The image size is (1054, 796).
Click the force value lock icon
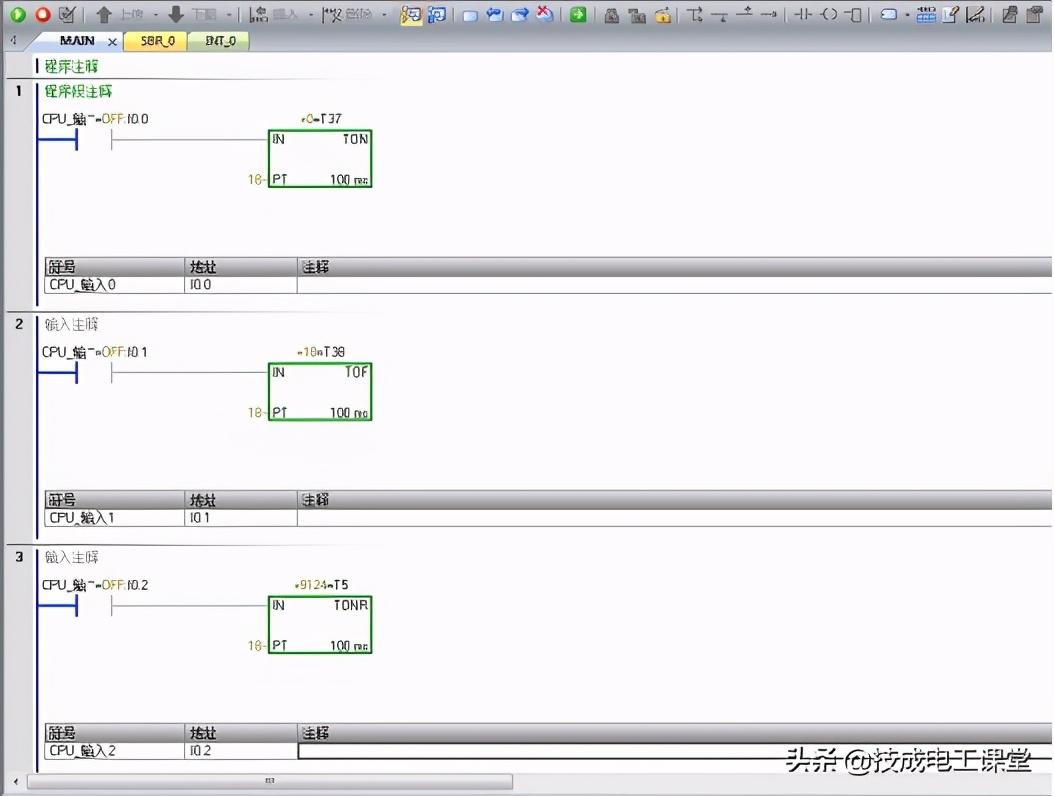612,15
